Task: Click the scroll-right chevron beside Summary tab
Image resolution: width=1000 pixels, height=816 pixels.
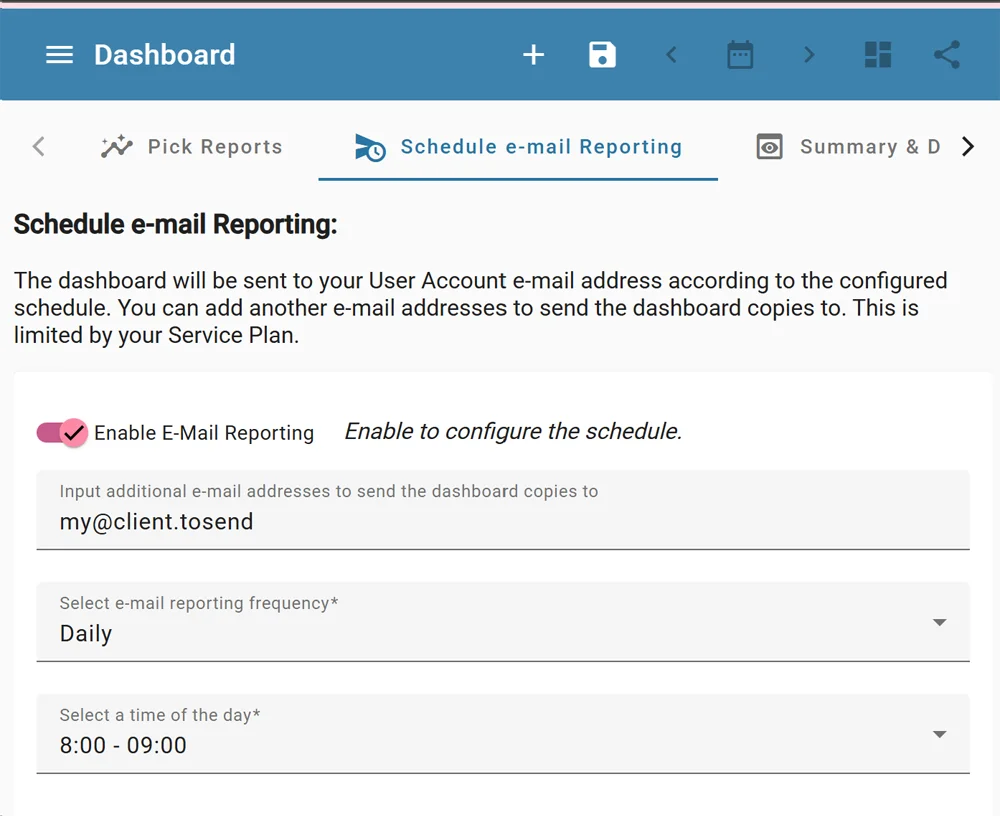Action: click(x=967, y=145)
